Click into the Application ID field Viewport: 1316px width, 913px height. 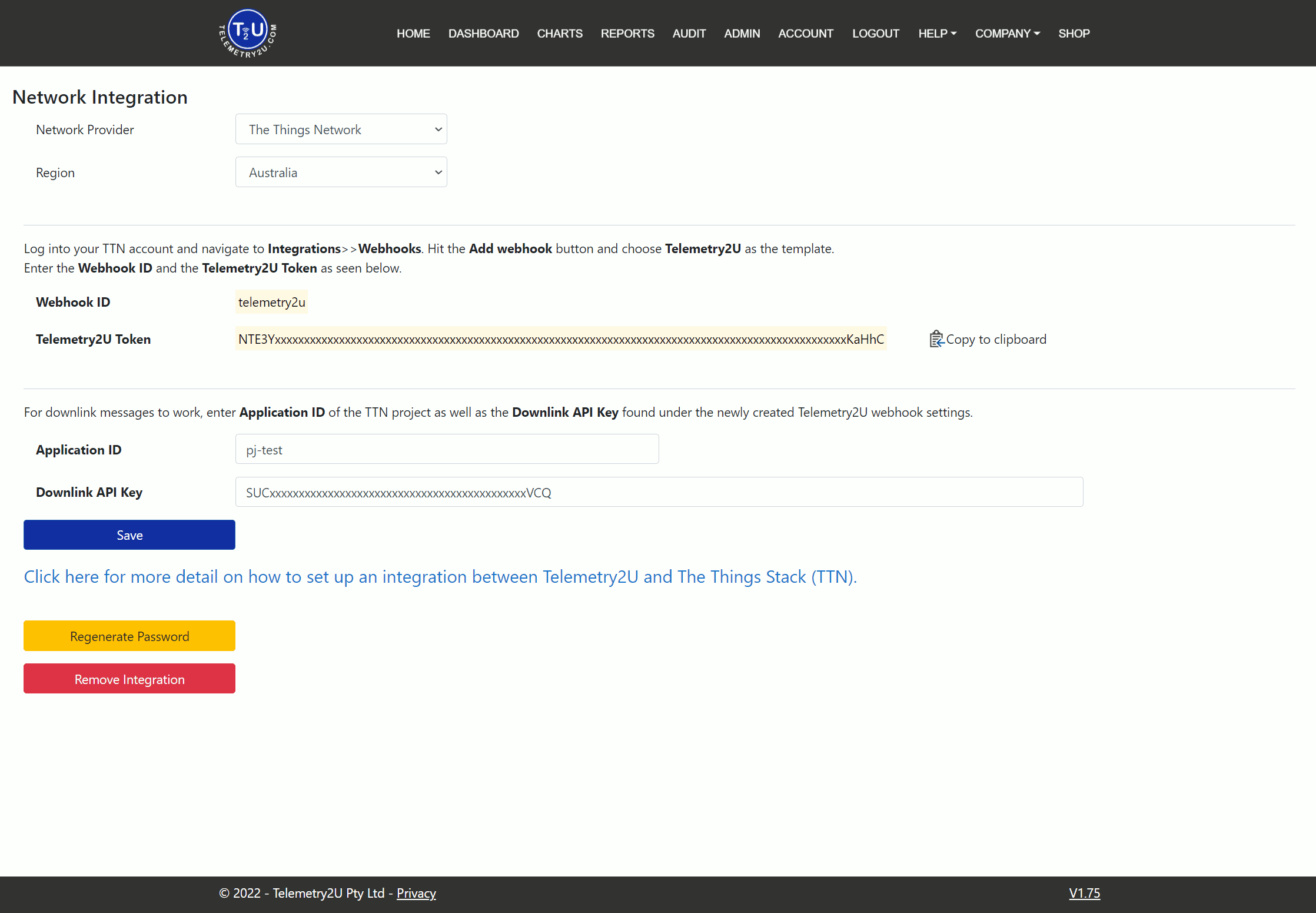pos(447,450)
